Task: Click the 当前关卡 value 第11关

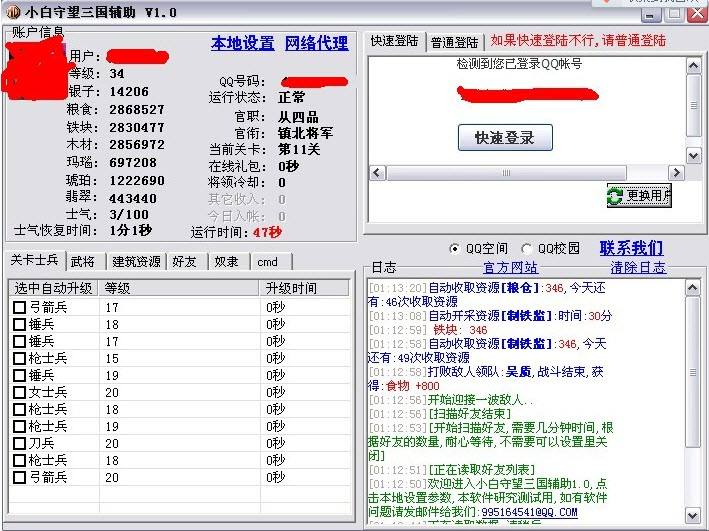Action: [x=299, y=149]
